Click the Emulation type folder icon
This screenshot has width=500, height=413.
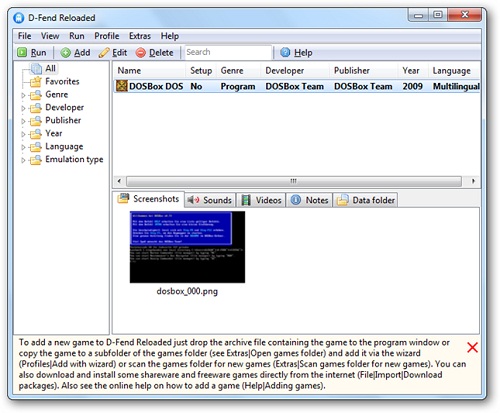[x=35, y=160]
